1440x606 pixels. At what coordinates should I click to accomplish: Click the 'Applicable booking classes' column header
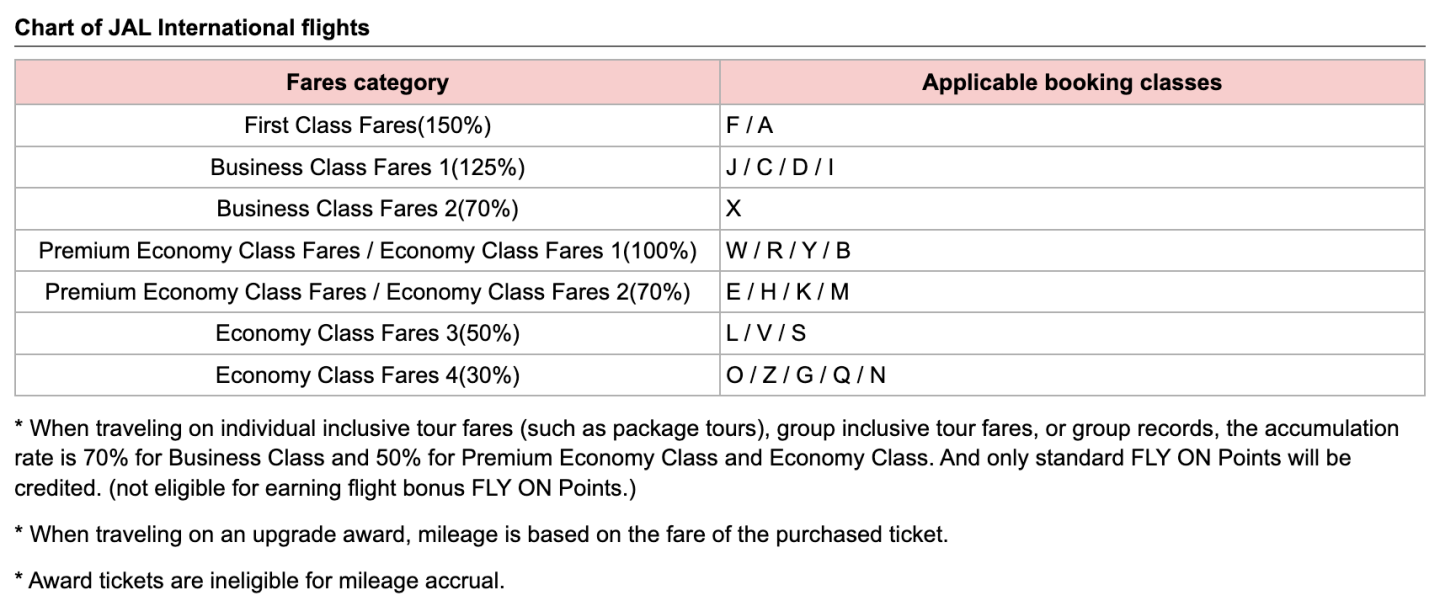[1071, 83]
